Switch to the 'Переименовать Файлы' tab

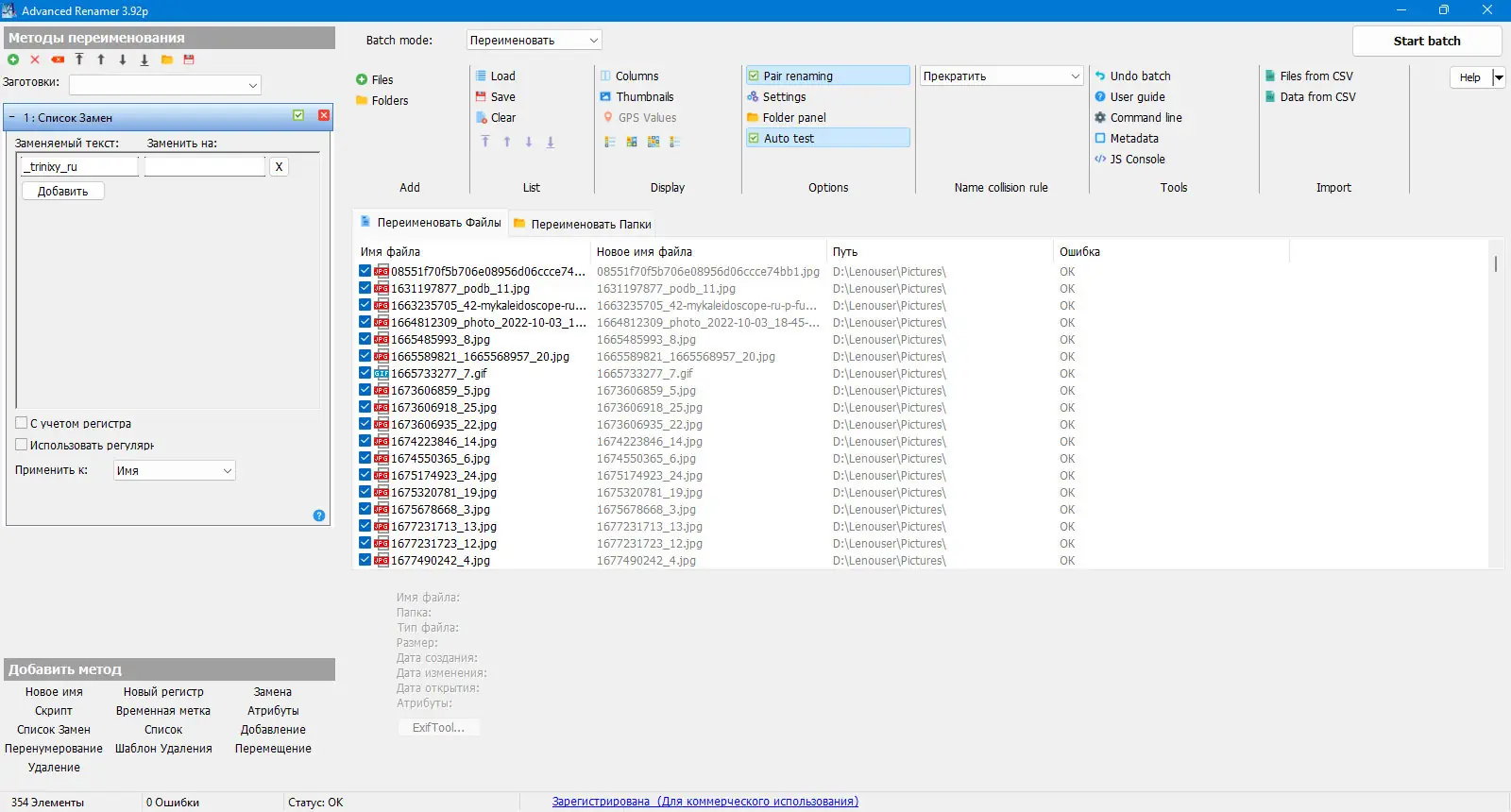coord(431,223)
